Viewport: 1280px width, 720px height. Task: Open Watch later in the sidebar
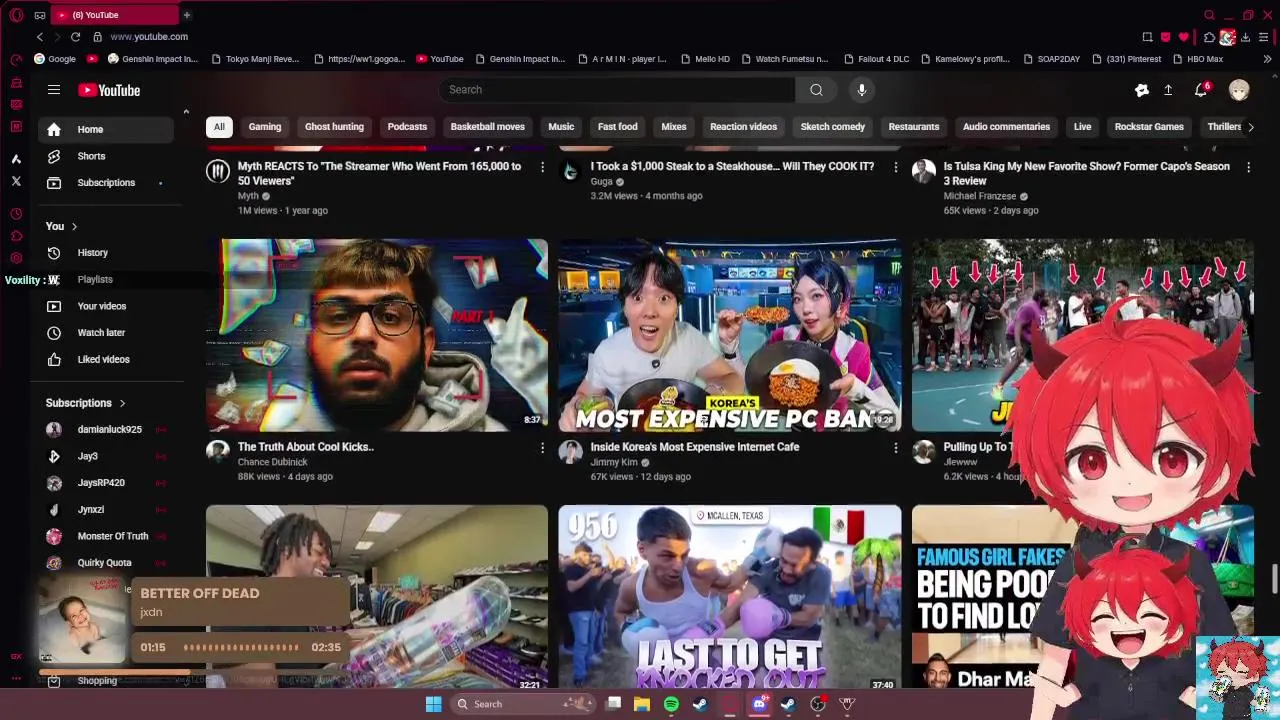tap(106, 333)
